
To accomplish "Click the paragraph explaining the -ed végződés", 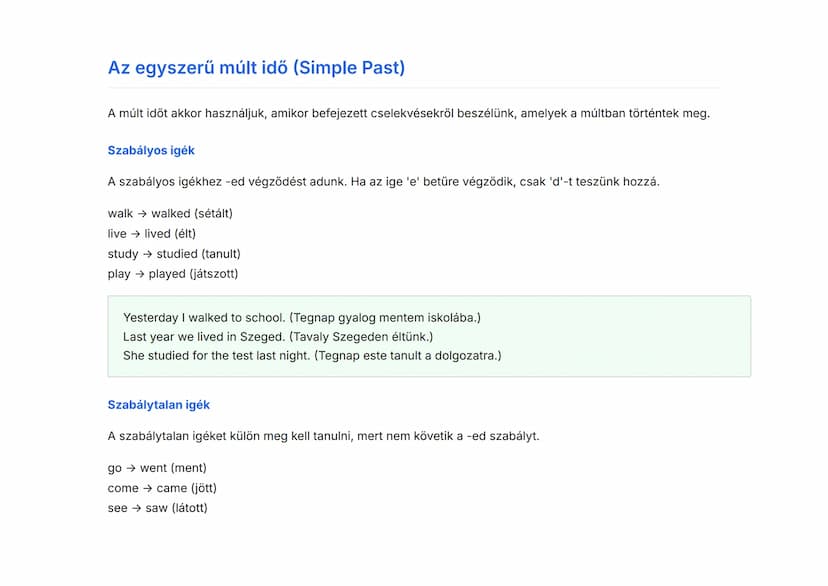I will [383, 182].
